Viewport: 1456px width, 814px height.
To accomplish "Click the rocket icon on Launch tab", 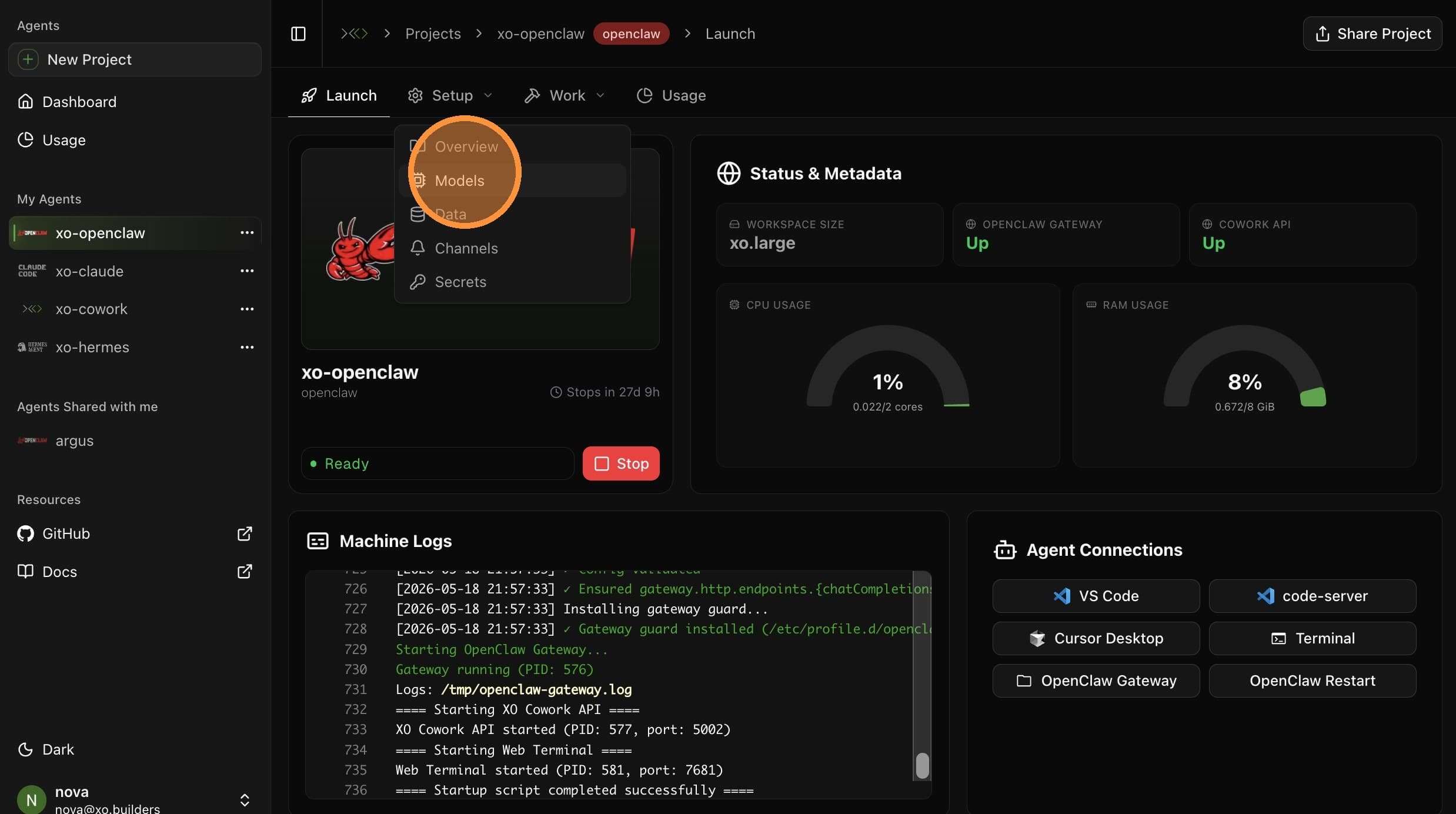I will click(x=309, y=95).
